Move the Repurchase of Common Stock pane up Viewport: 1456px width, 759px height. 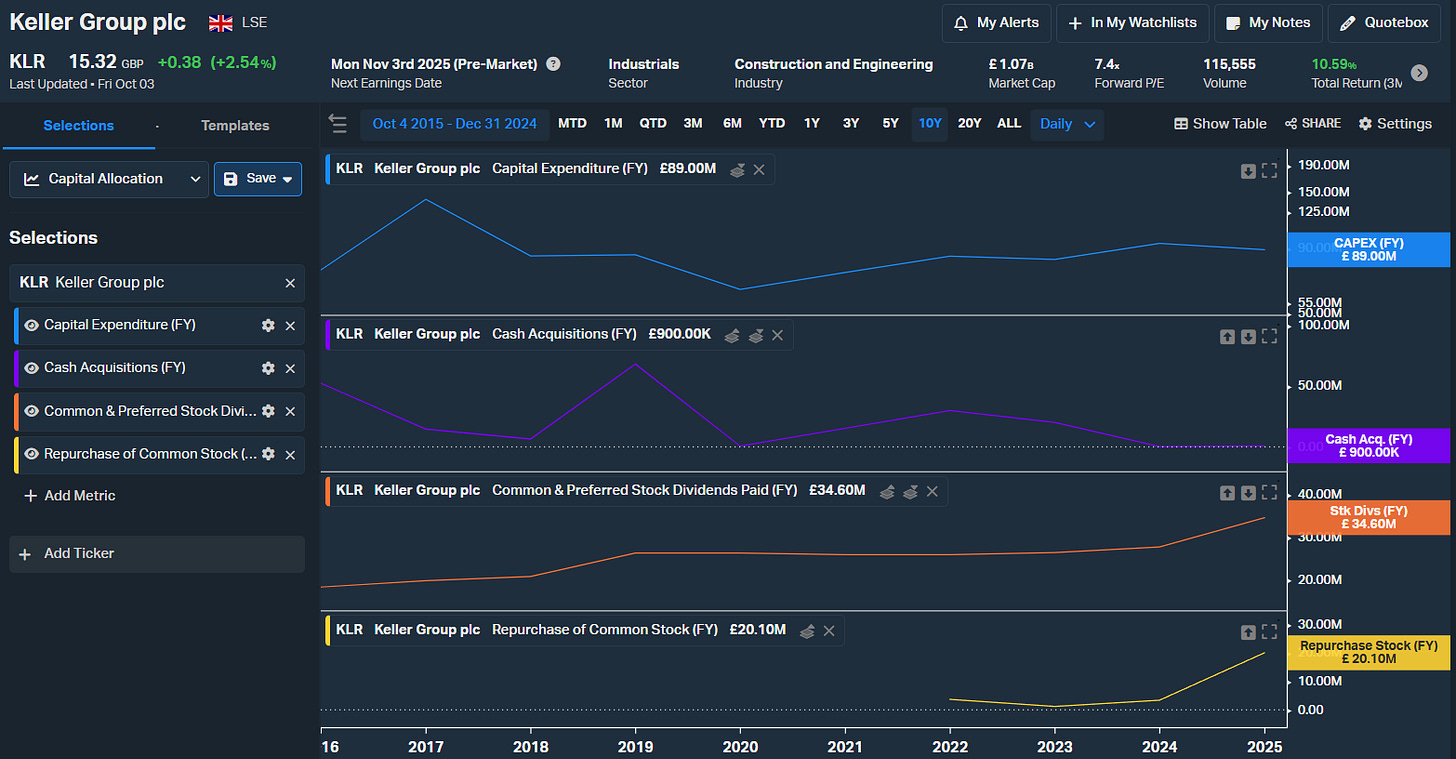(x=1248, y=632)
